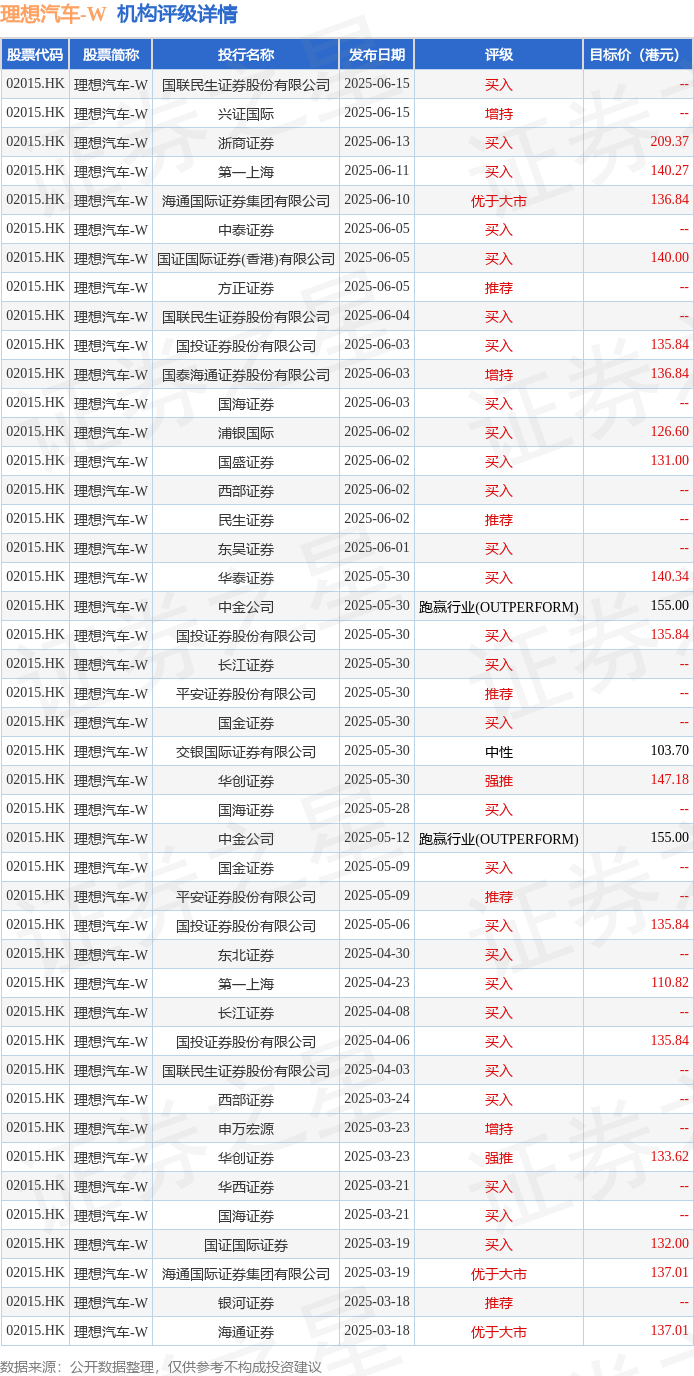The height and width of the screenshot is (1376, 694).
Task: Select the 华泰证券 institution cell
Action: point(246,578)
